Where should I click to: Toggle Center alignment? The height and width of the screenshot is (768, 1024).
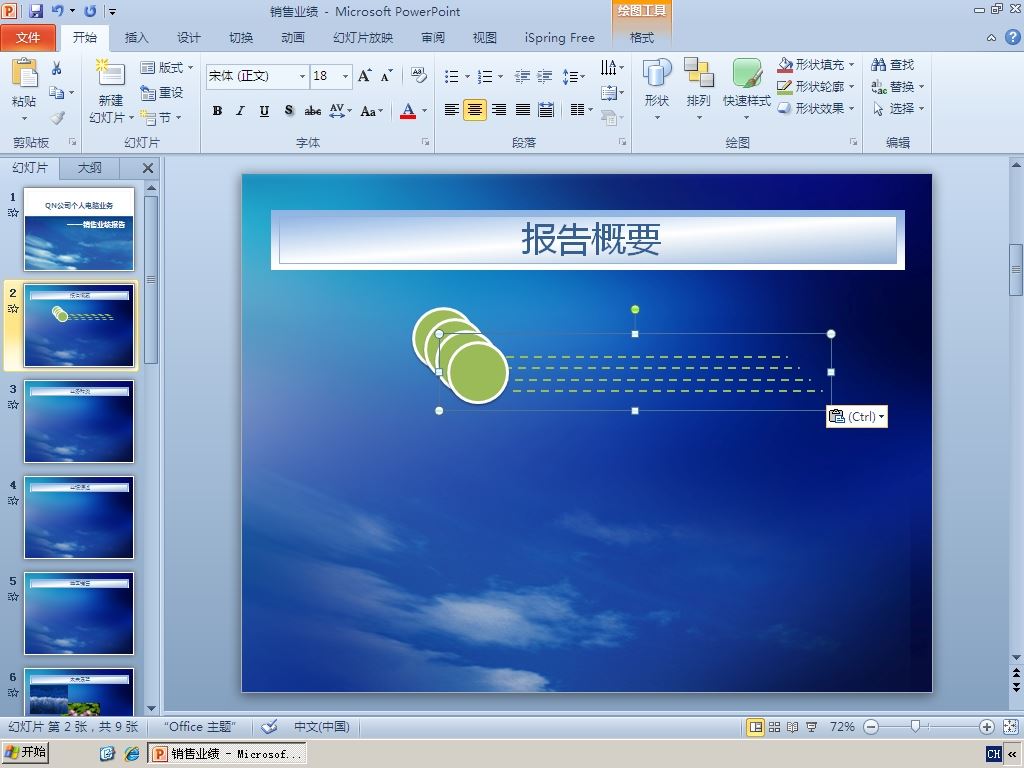[x=475, y=110]
